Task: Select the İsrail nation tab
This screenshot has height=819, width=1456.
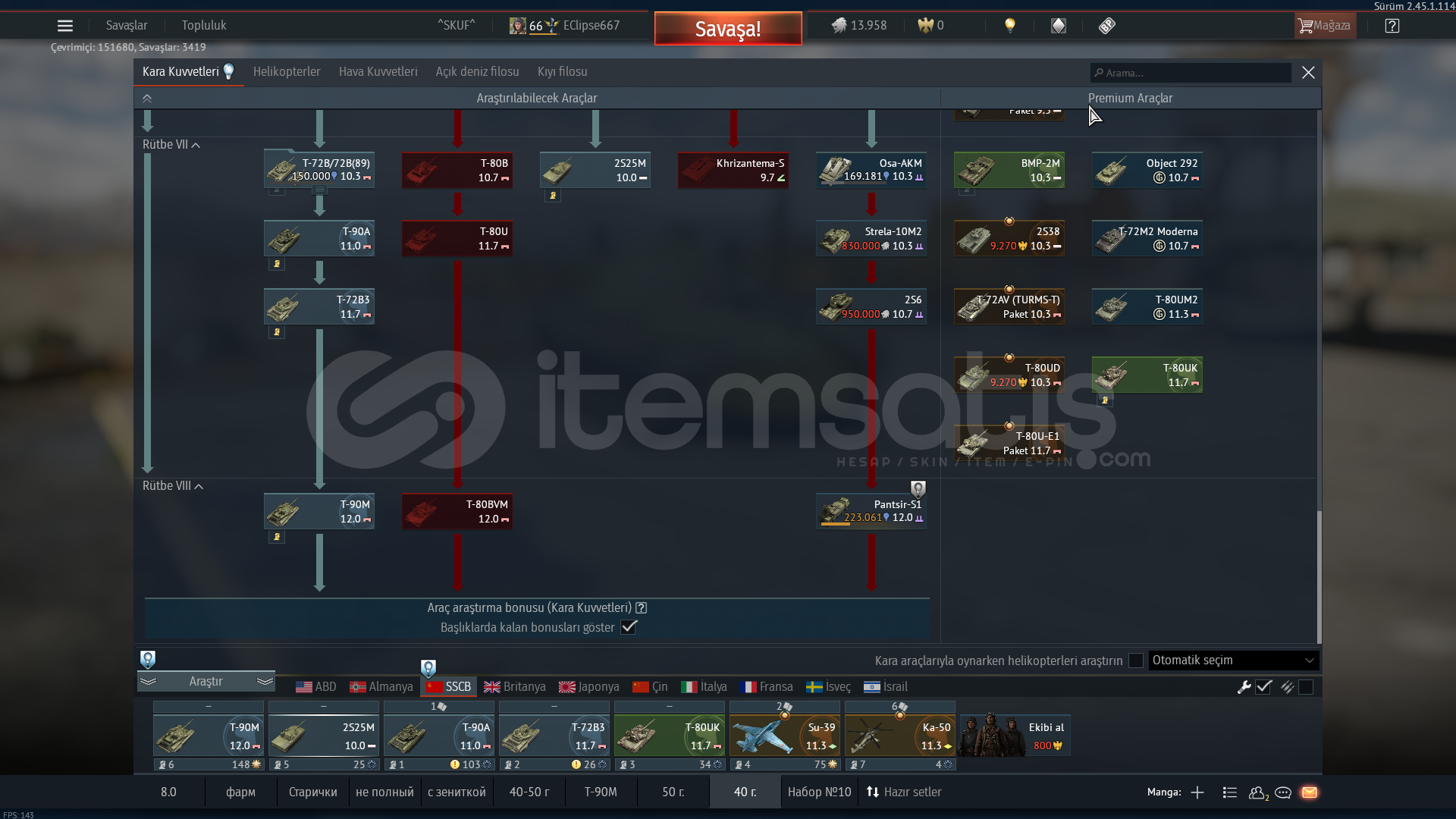Action: click(x=886, y=687)
